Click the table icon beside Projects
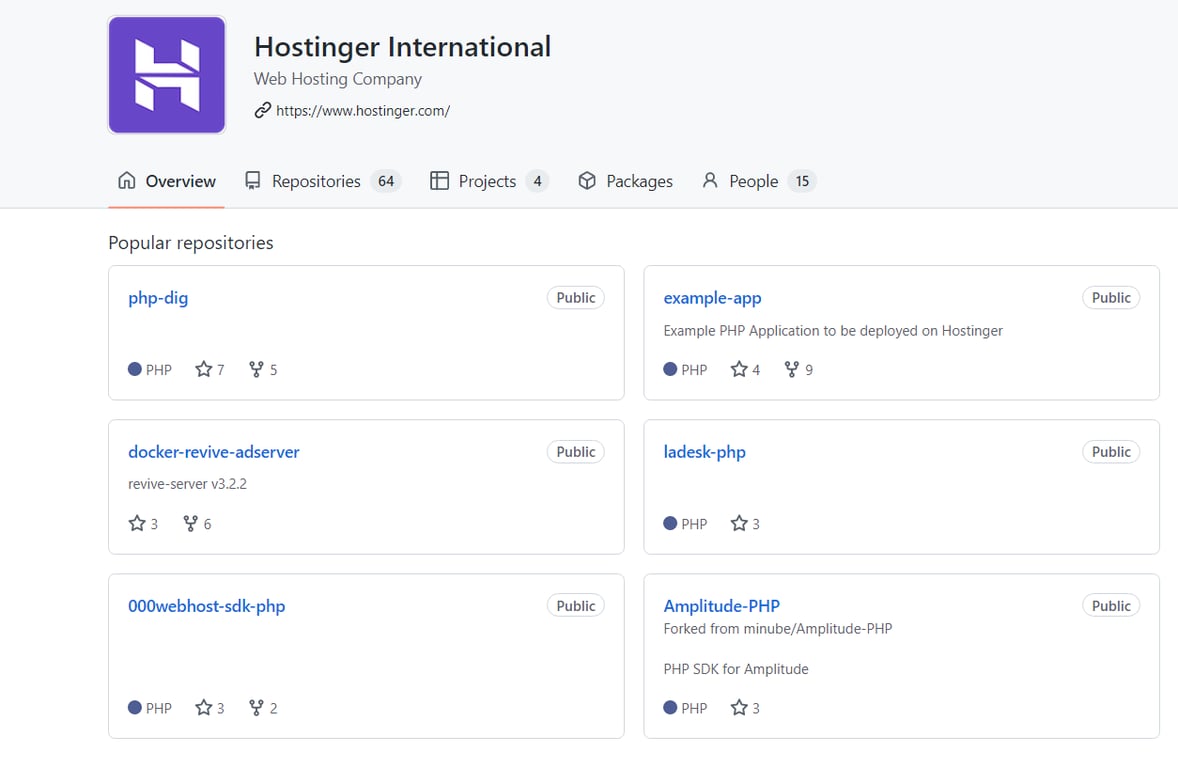The height and width of the screenshot is (768, 1178). [x=440, y=181]
